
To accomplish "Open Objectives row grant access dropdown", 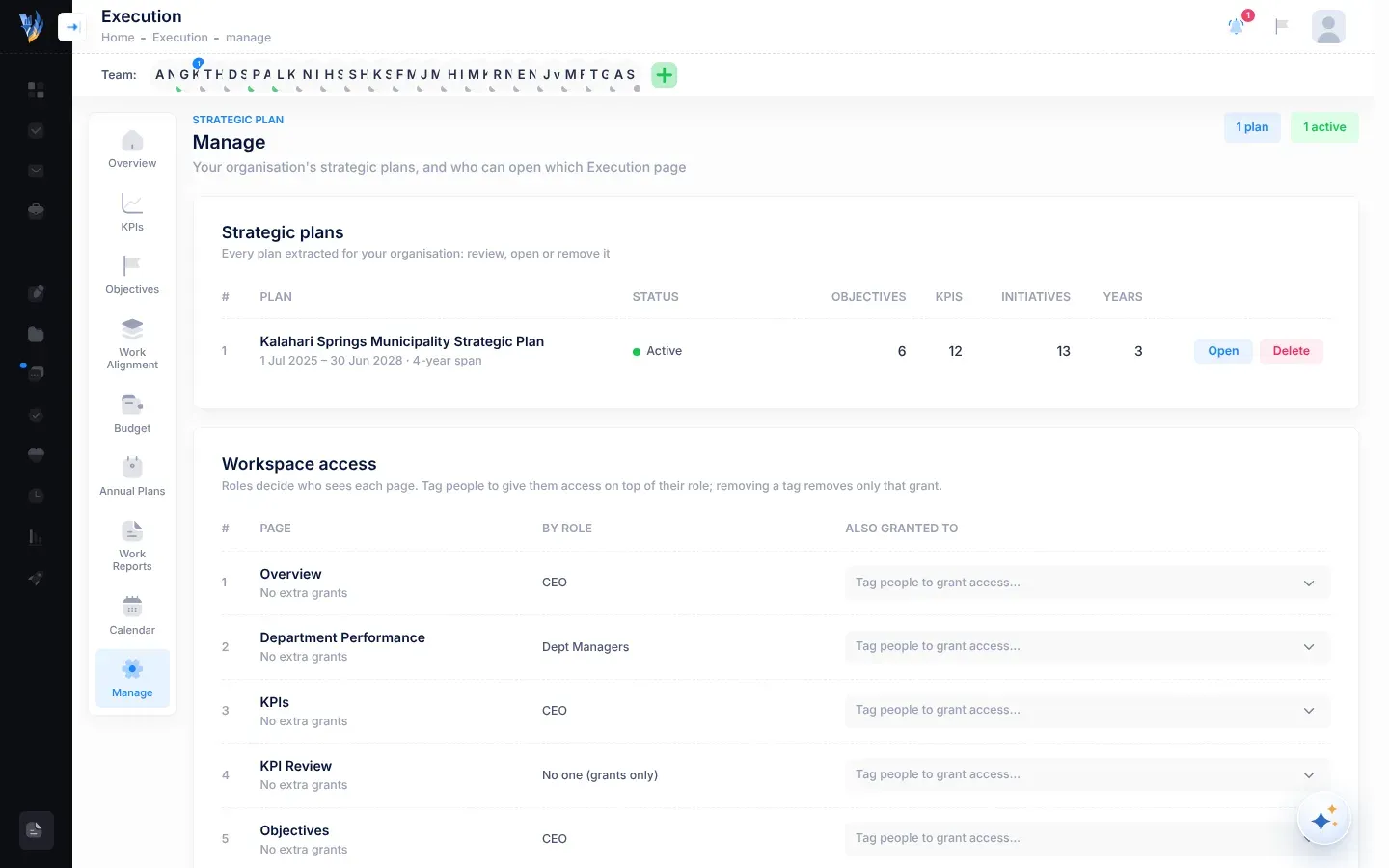I will [x=1087, y=838].
